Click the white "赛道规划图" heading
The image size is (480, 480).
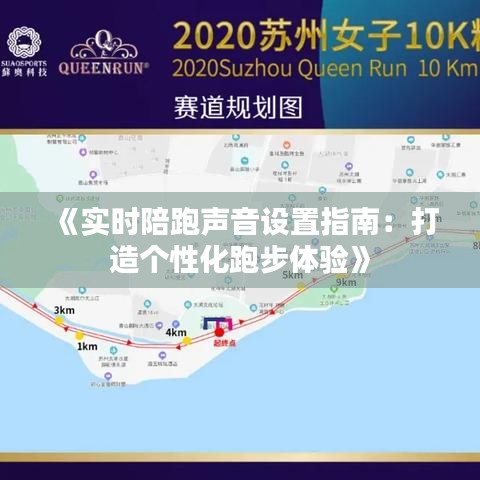coord(238,108)
